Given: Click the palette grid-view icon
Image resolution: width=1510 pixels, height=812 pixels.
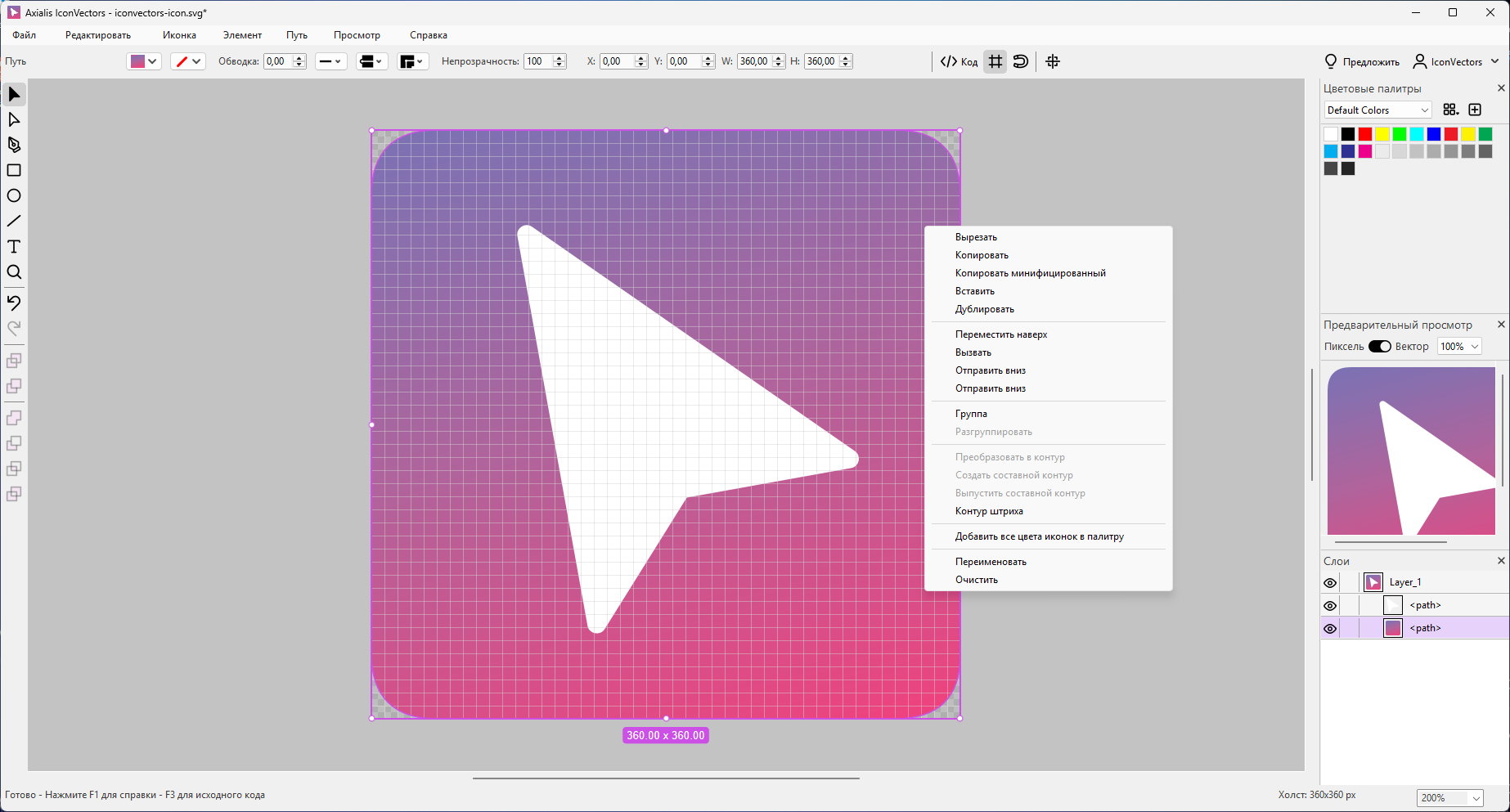Looking at the screenshot, I should [x=1451, y=110].
